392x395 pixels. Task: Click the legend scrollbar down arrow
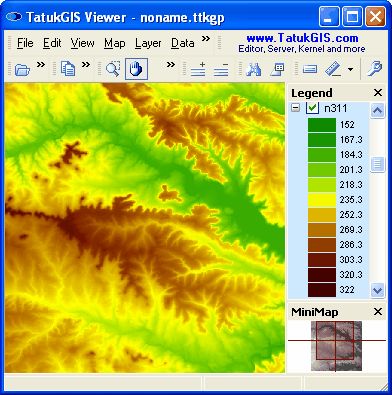pos(377,290)
